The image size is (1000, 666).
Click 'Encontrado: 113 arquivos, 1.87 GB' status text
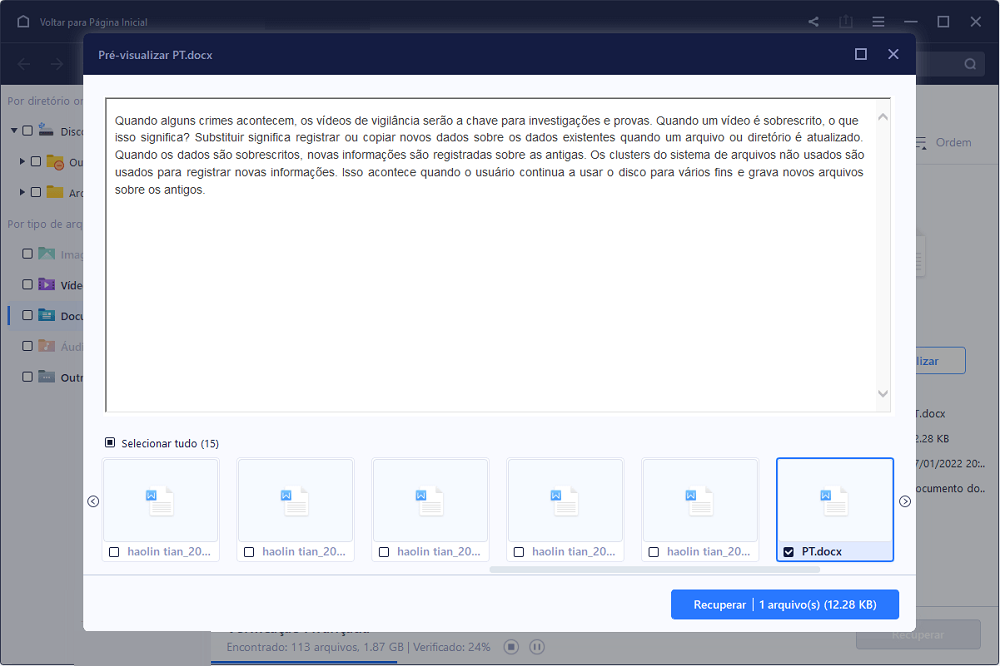[x=315, y=647]
